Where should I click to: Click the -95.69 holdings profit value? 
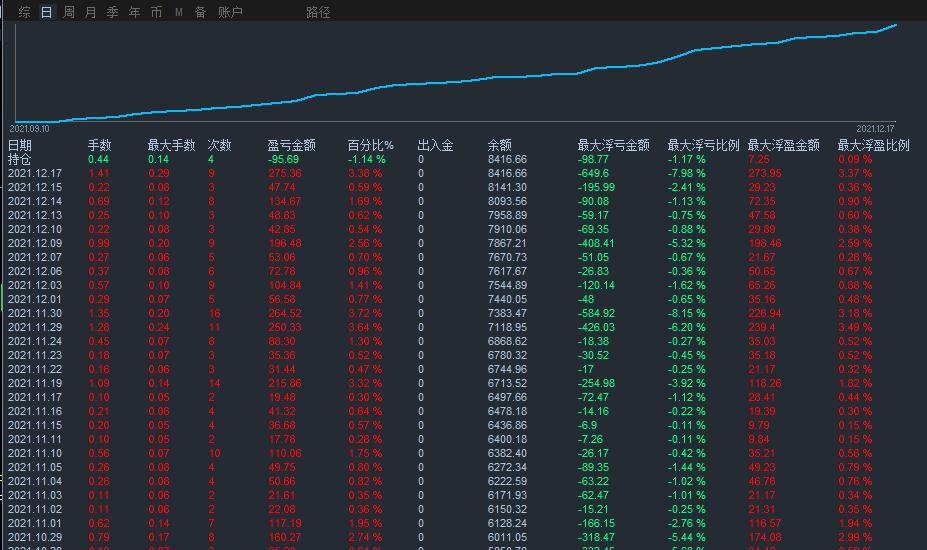[283, 159]
